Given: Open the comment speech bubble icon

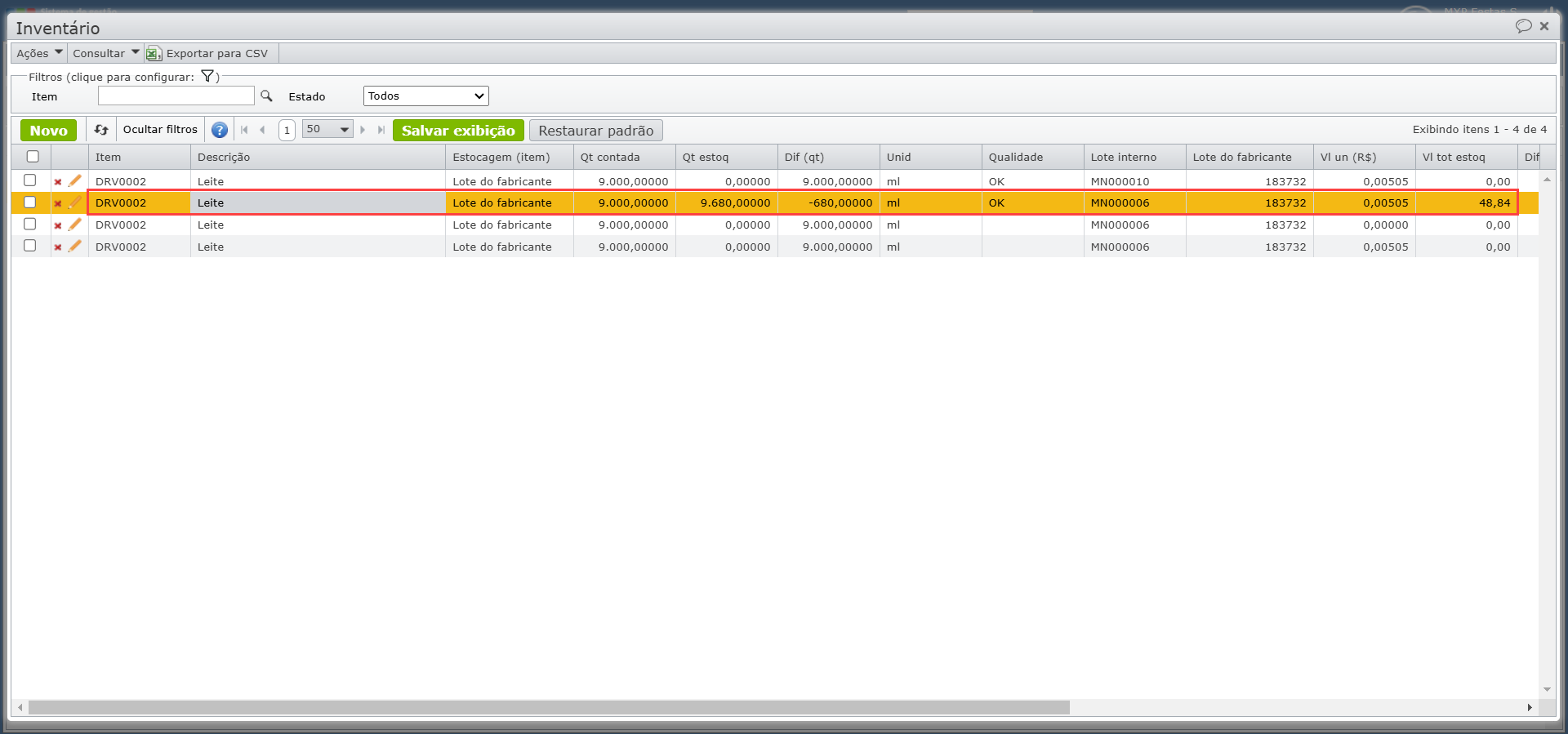Looking at the screenshot, I should 1523,26.
